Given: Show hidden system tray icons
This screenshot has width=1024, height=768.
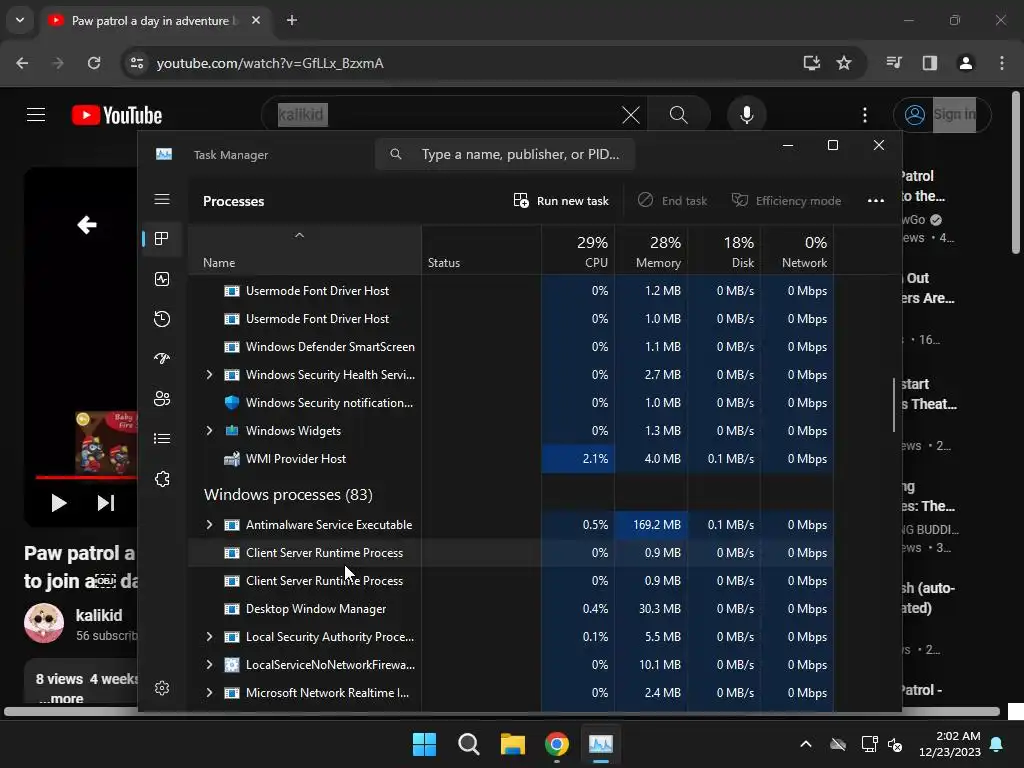Looking at the screenshot, I should (x=806, y=744).
